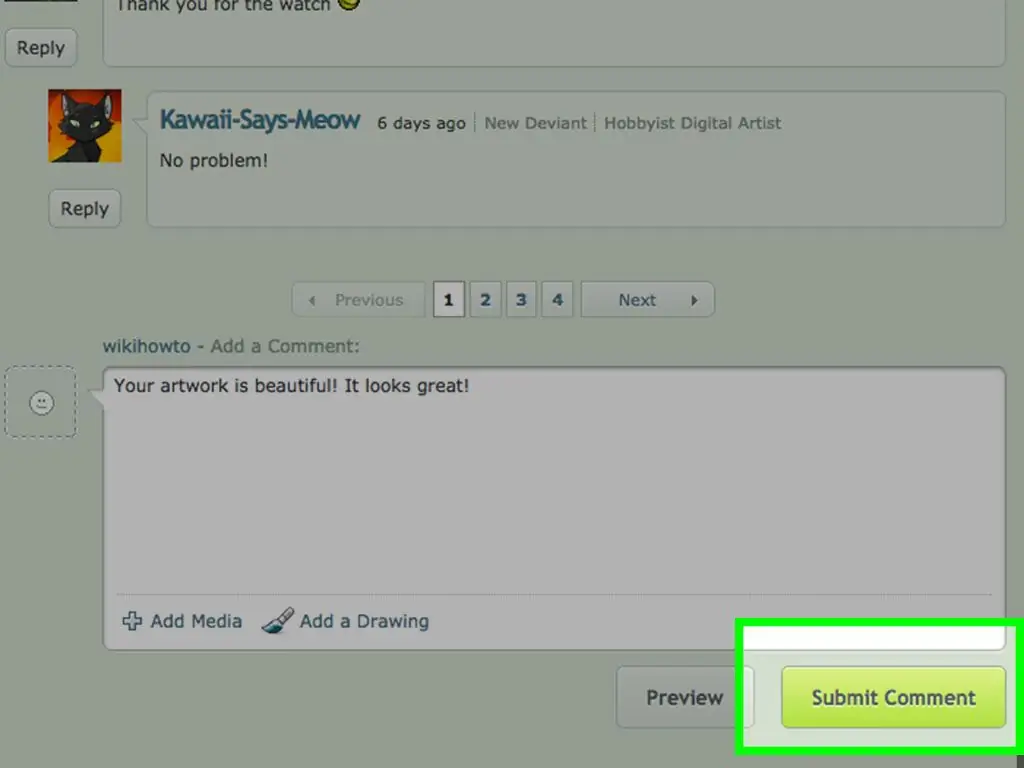Select comments page 1
This screenshot has height=768, width=1024.
point(449,300)
